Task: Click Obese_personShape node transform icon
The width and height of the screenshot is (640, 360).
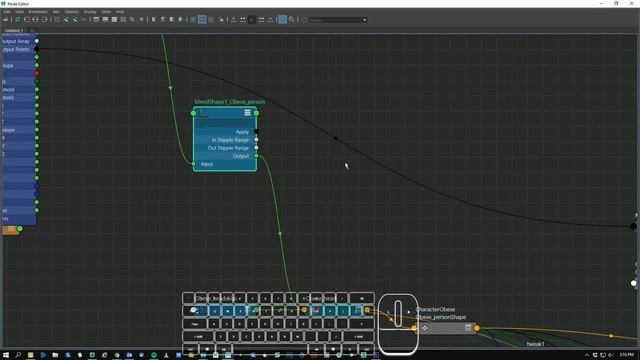Action: tap(424, 328)
